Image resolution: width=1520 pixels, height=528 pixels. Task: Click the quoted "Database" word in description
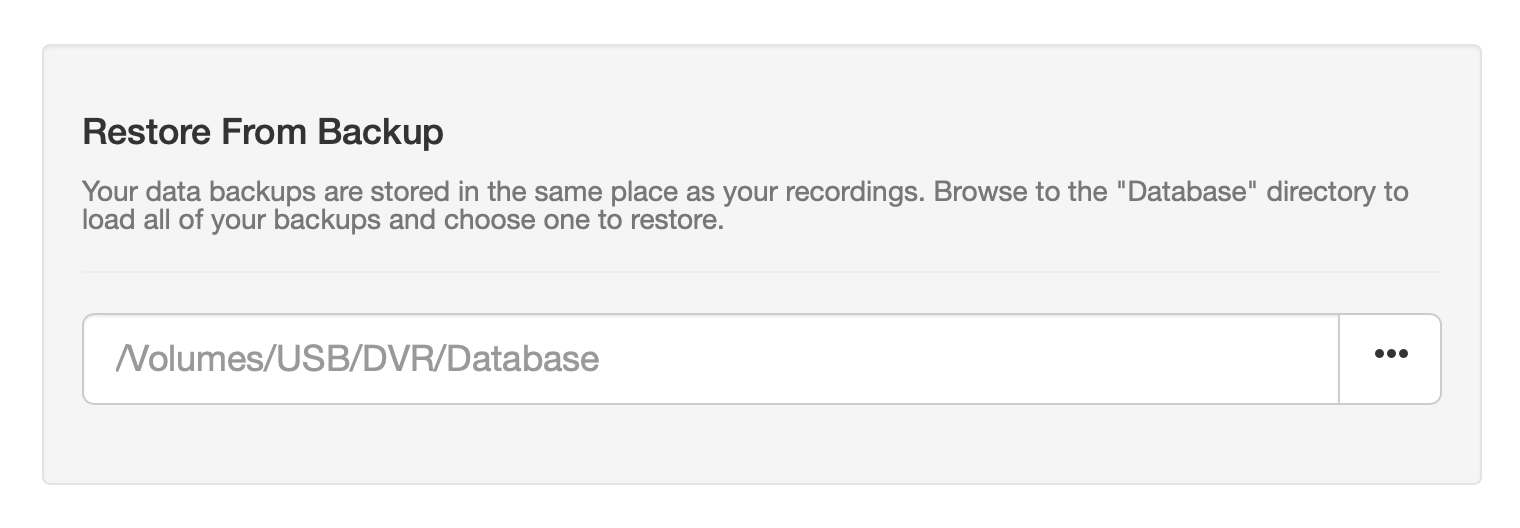click(x=1189, y=191)
